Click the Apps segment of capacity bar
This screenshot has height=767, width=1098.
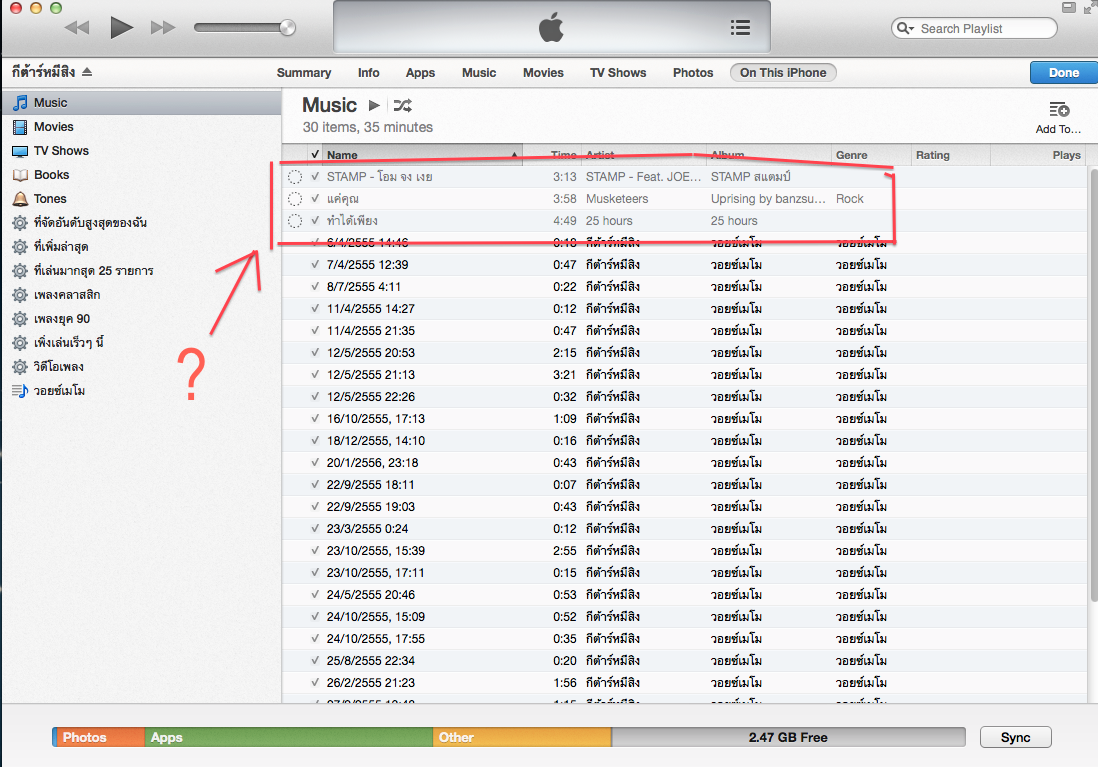pyautogui.click(x=289, y=737)
